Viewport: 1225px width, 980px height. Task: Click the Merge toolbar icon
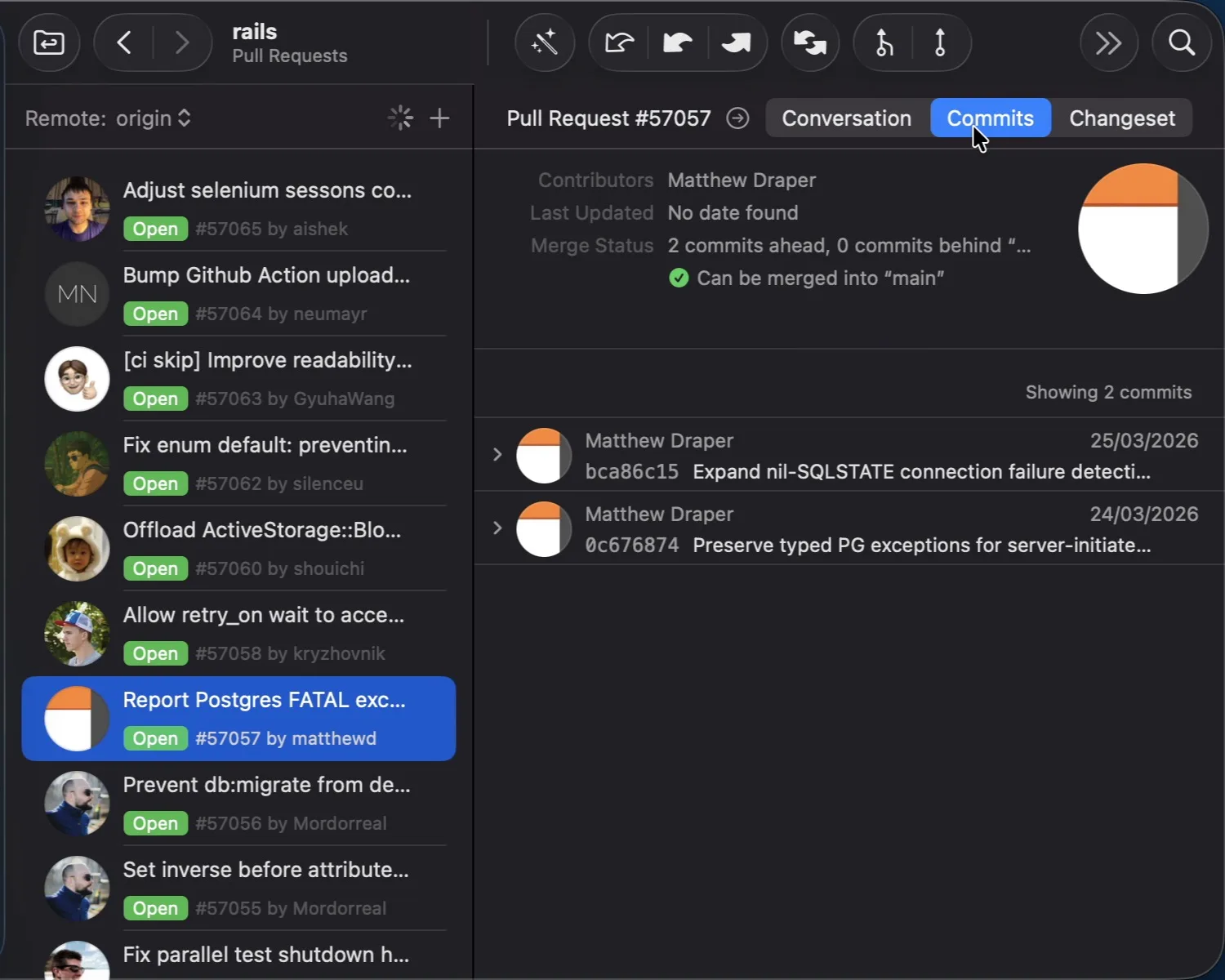tap(884, 42)
